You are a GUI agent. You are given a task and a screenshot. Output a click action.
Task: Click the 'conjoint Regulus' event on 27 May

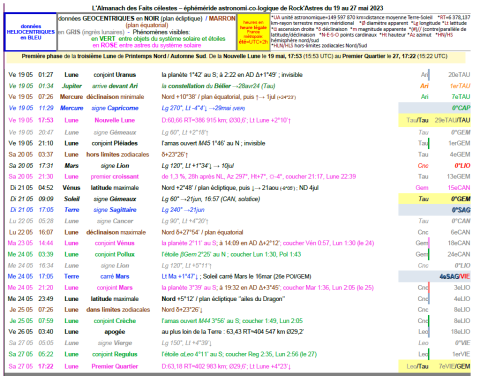(x=114, y=354)
